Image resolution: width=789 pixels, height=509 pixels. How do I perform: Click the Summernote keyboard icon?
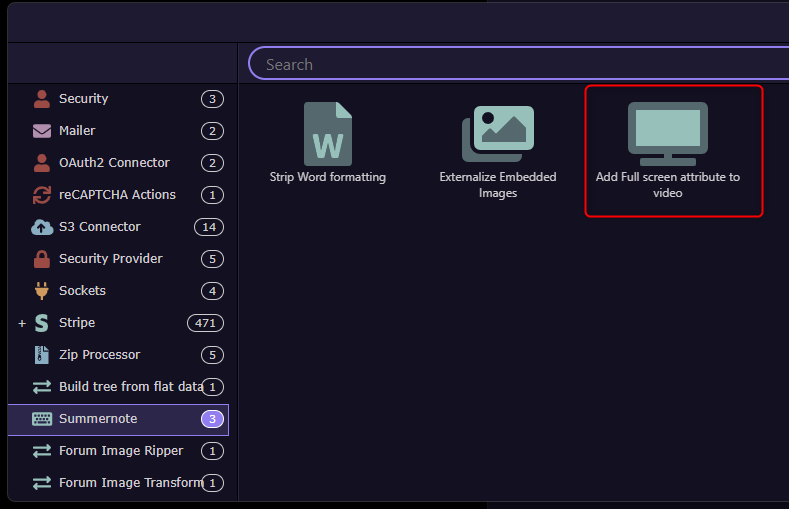click(42, 419)
